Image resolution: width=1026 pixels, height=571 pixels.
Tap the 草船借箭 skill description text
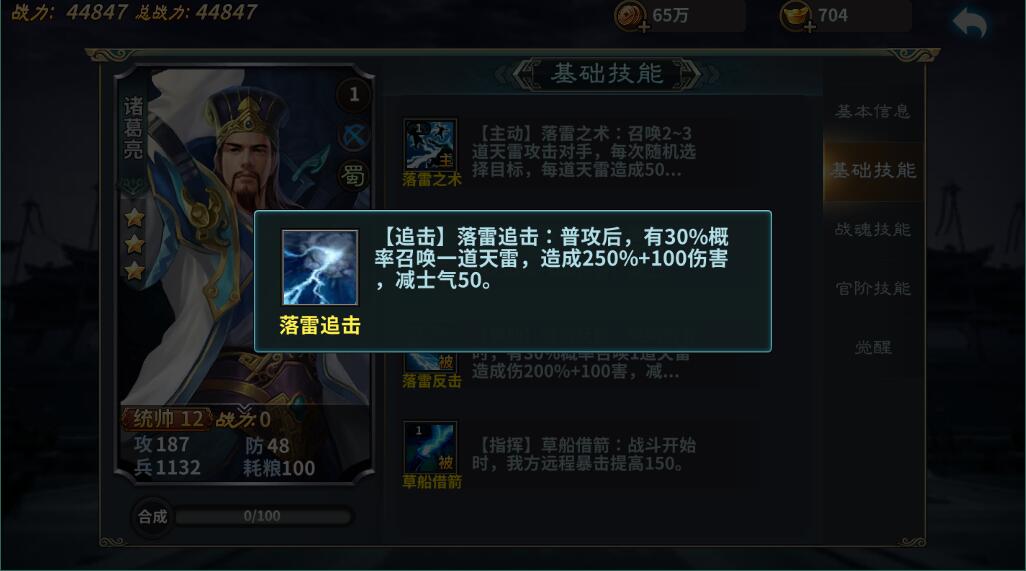pyautogui.click(x=584, y=455)
